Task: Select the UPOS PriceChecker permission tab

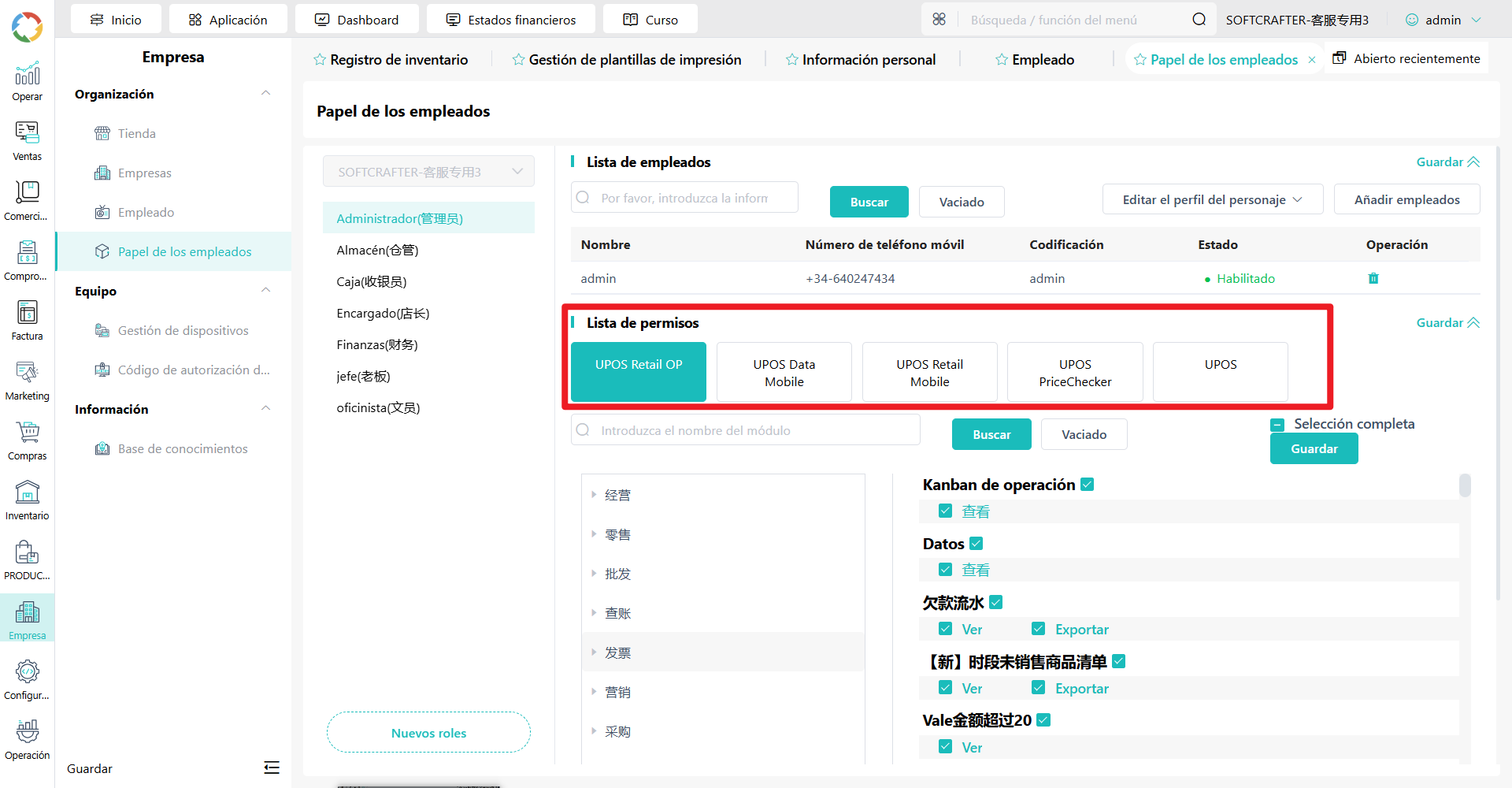Action: point(1075,373)
